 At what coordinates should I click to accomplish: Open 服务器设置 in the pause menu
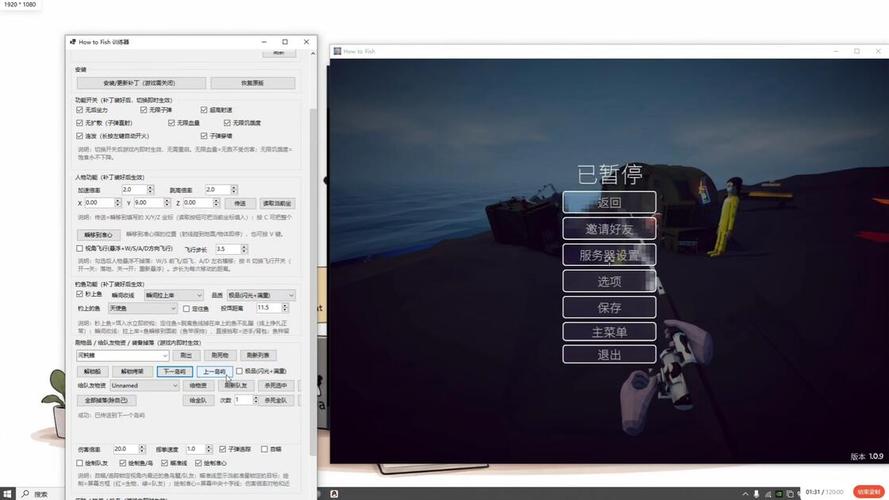609,255
